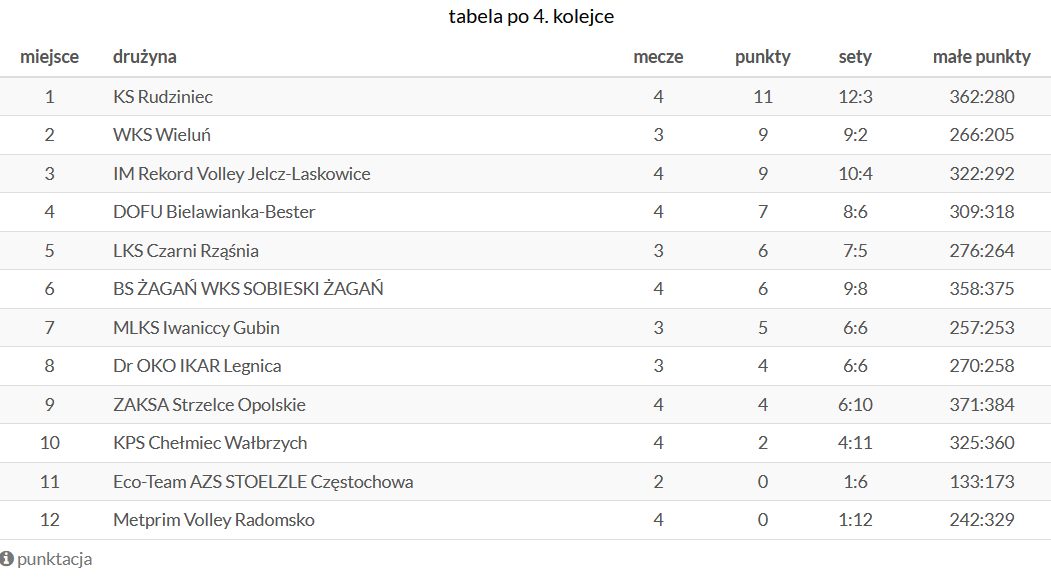Click the Metprim Volley Radomsko team name
The height and width of the screenshot is (584, 1051).
pyautogui.click(x=214, y=520)
